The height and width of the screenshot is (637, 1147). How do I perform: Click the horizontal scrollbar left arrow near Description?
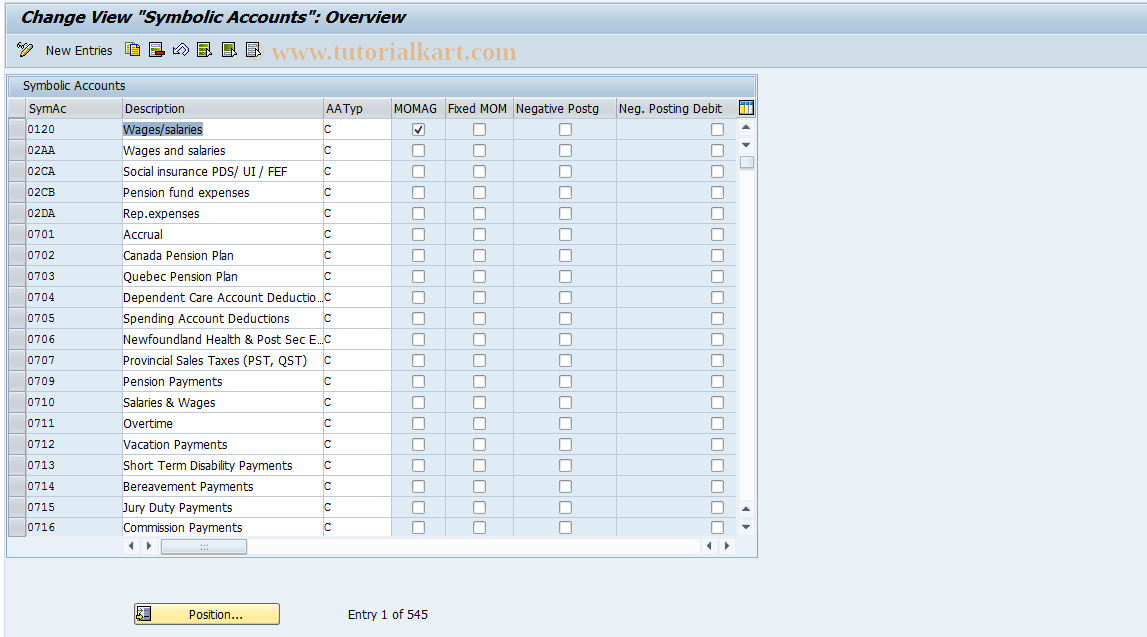click(x=132, y=546)
